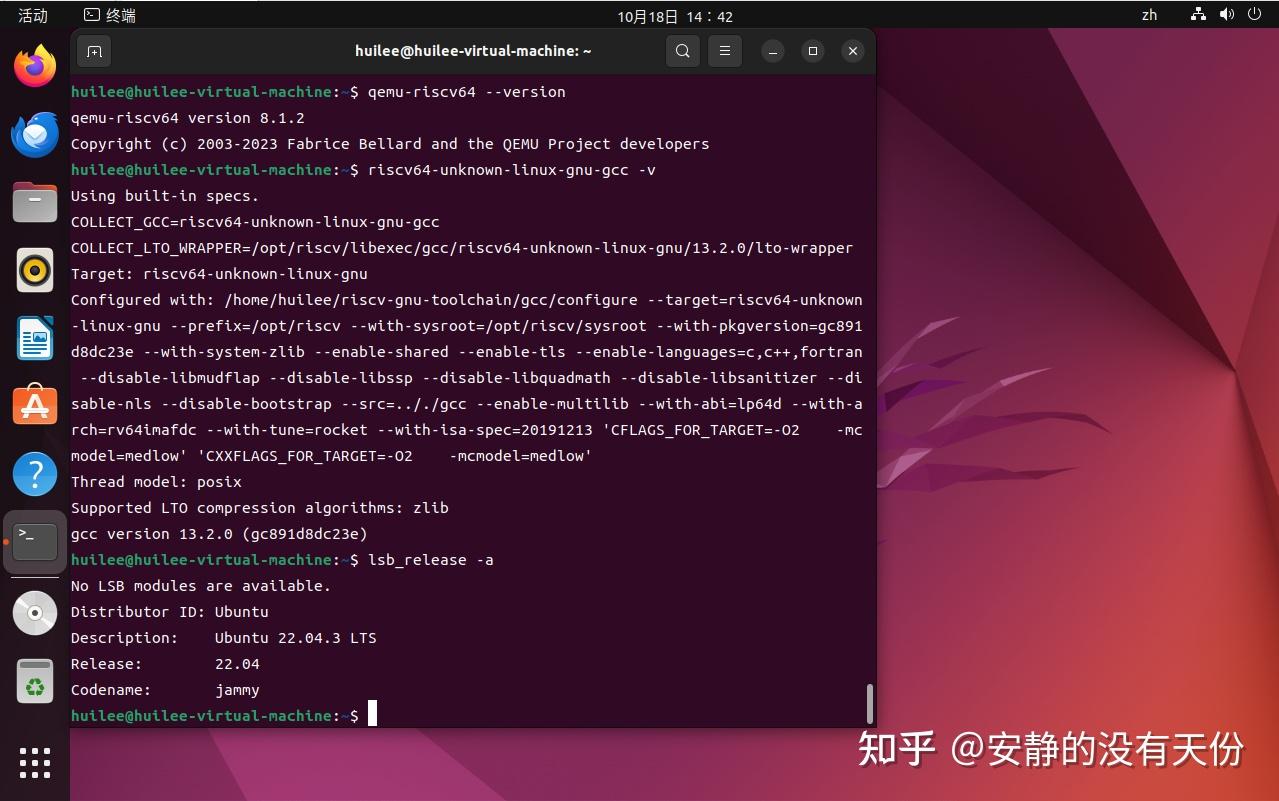Open the terminal hamburger menu

724,51
